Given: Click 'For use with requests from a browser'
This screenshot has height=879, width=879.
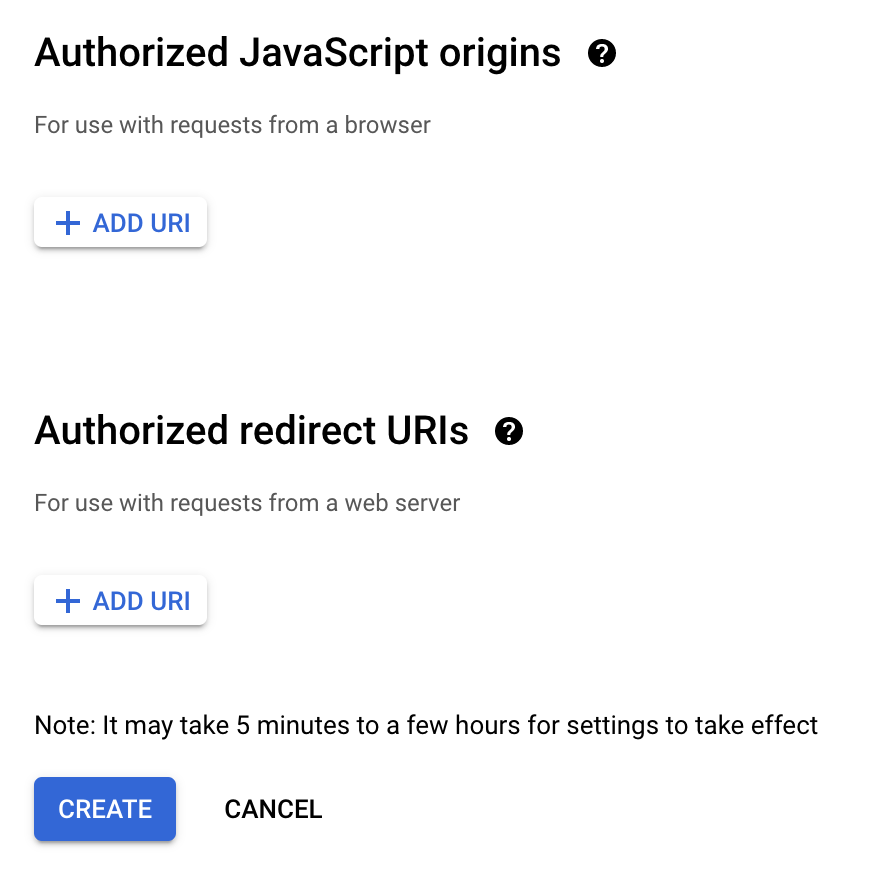Looking at the screenshot, I should pyautogui.click(x=232, y=125).
